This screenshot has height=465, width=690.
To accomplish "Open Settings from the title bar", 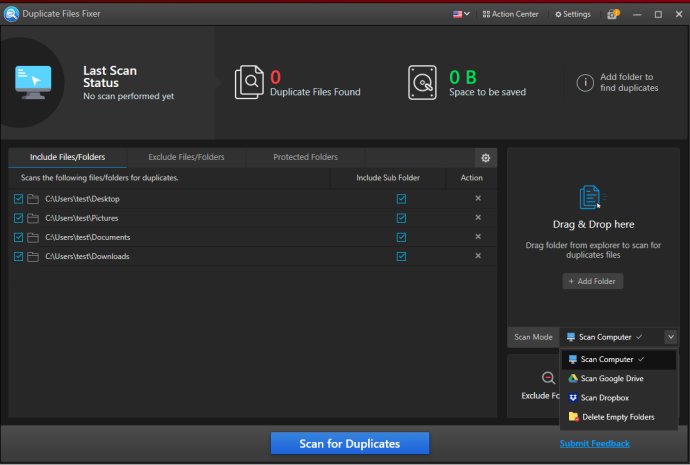I will (573, 14).
